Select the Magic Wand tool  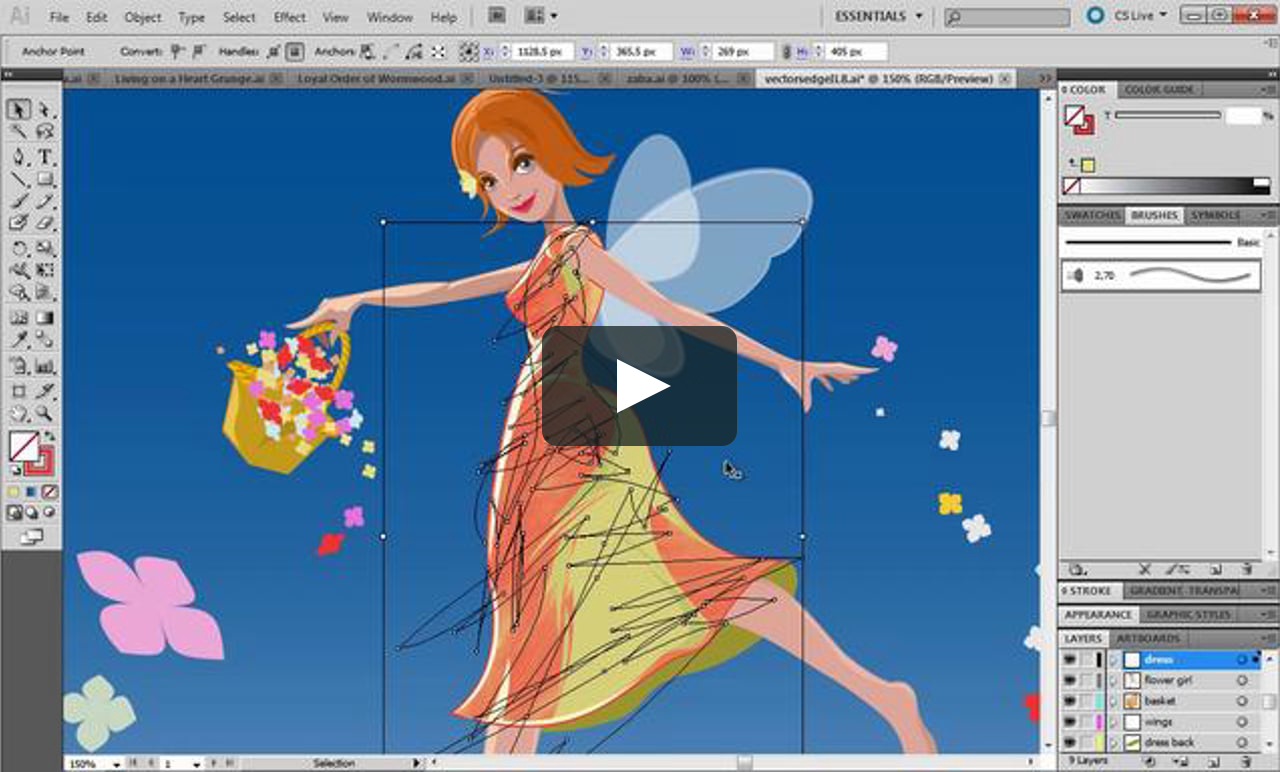19,133
